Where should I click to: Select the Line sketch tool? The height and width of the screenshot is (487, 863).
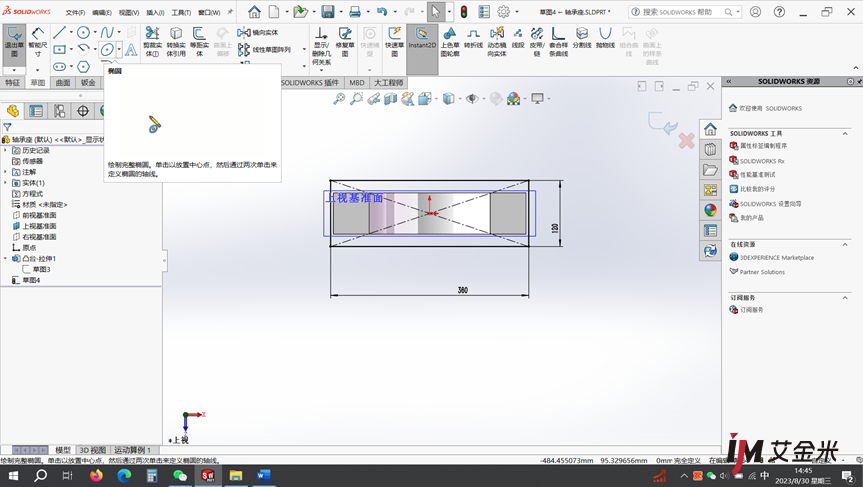tap(59, 32)
